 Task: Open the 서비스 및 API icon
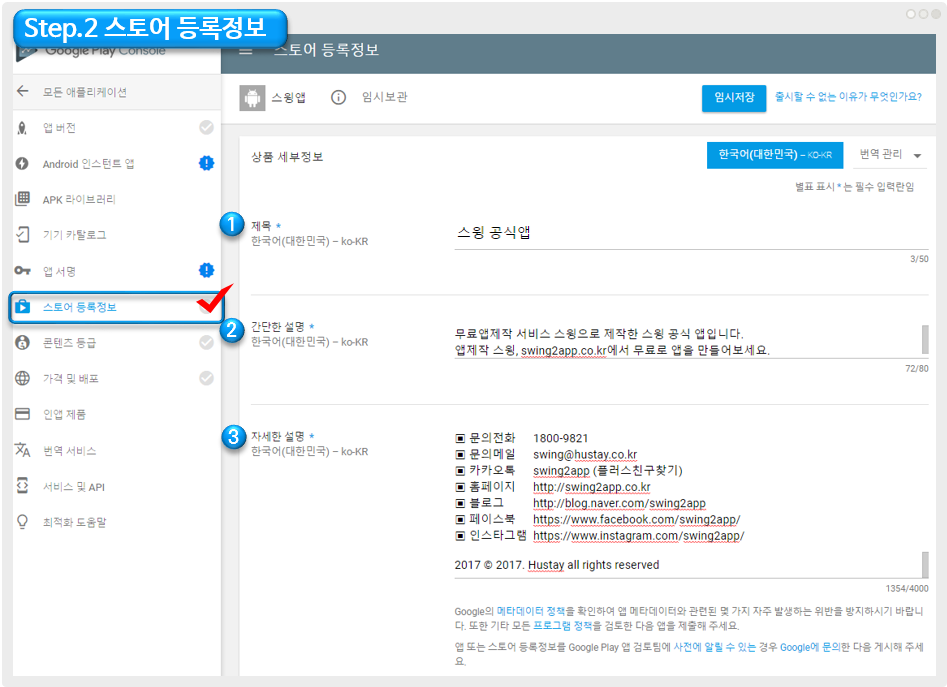22,486
